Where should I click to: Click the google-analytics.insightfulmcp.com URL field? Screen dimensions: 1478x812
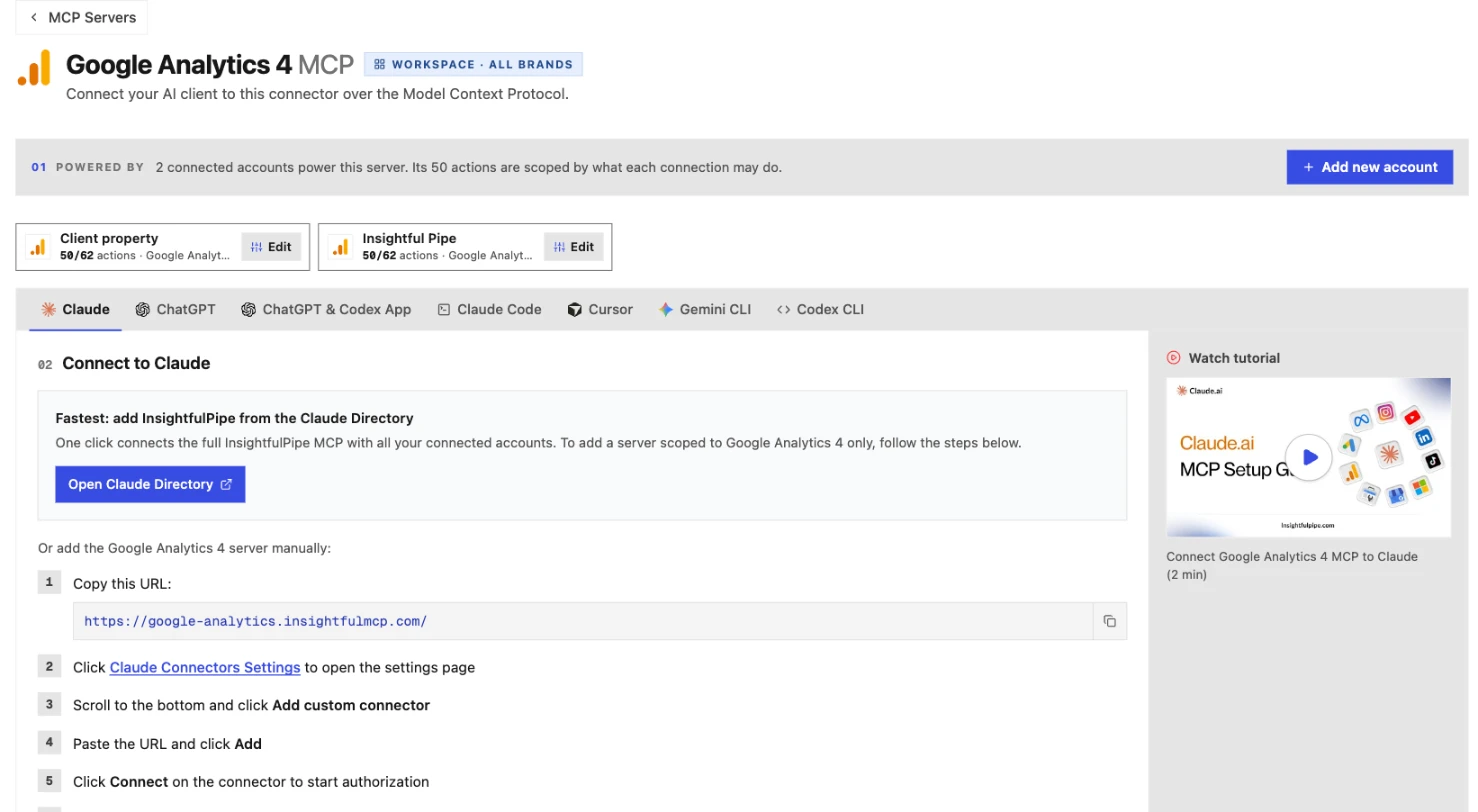pos(583,621)
